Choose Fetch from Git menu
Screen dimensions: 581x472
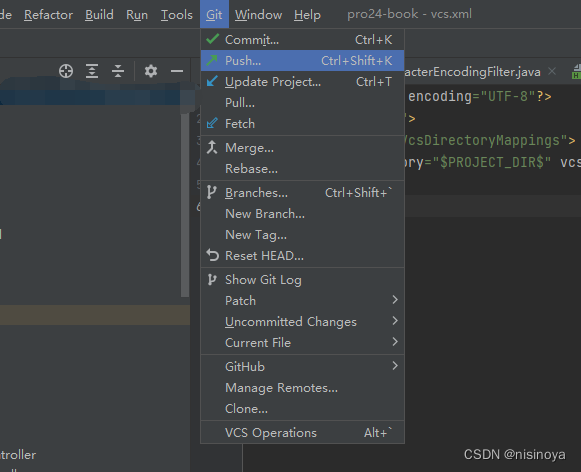click(302, 123)
